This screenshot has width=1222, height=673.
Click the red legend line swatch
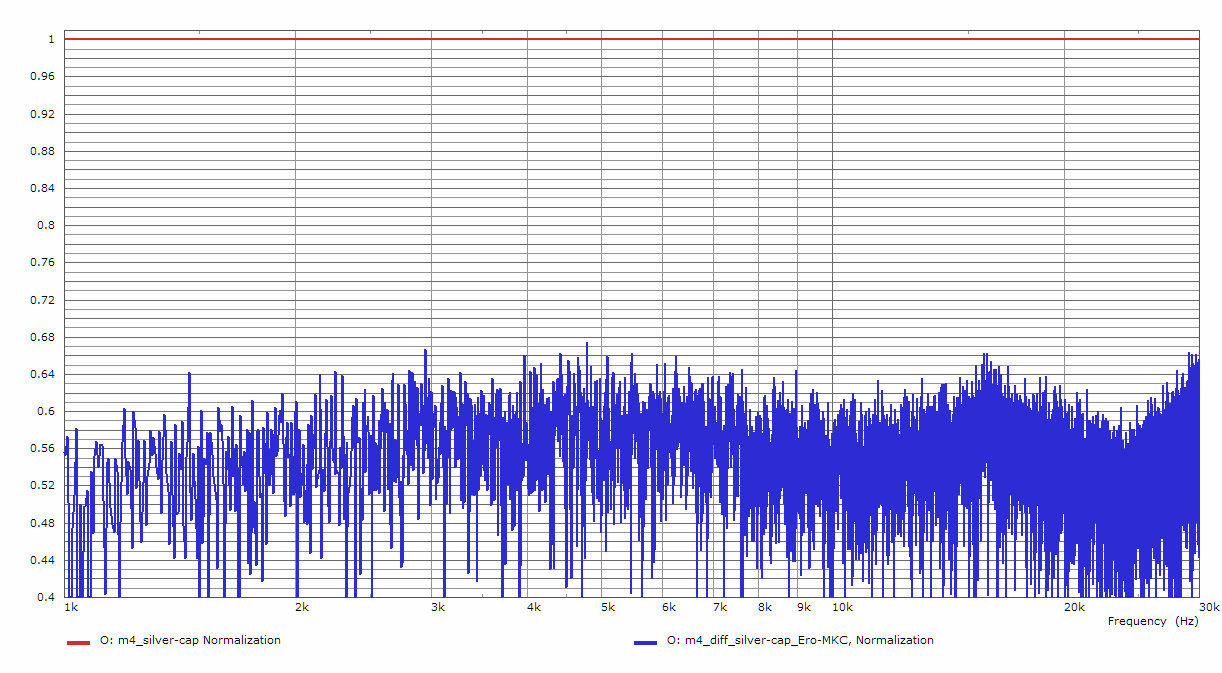78,641
